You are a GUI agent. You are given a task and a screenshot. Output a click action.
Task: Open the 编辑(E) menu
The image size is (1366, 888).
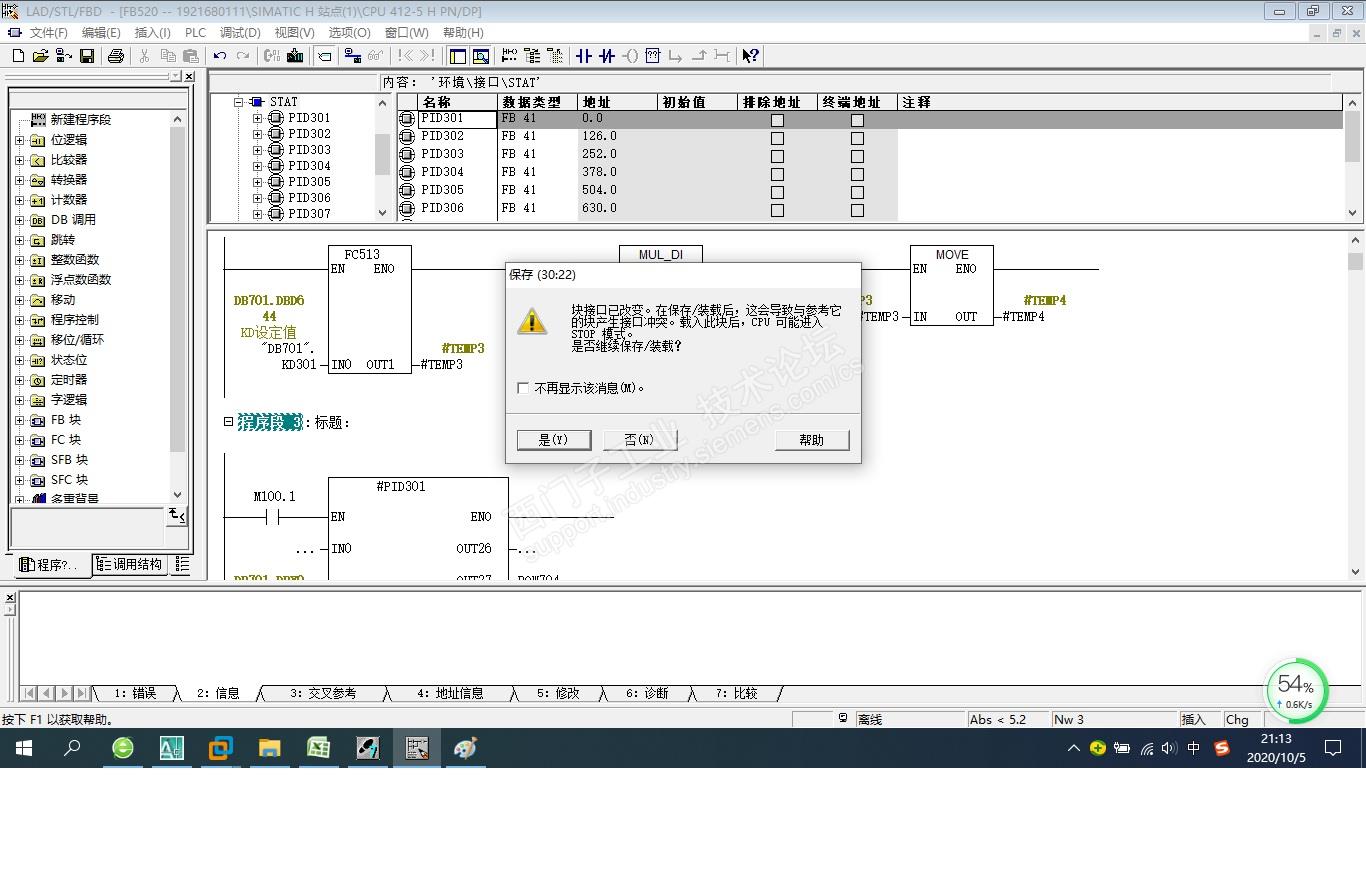[x=101, y=32]
